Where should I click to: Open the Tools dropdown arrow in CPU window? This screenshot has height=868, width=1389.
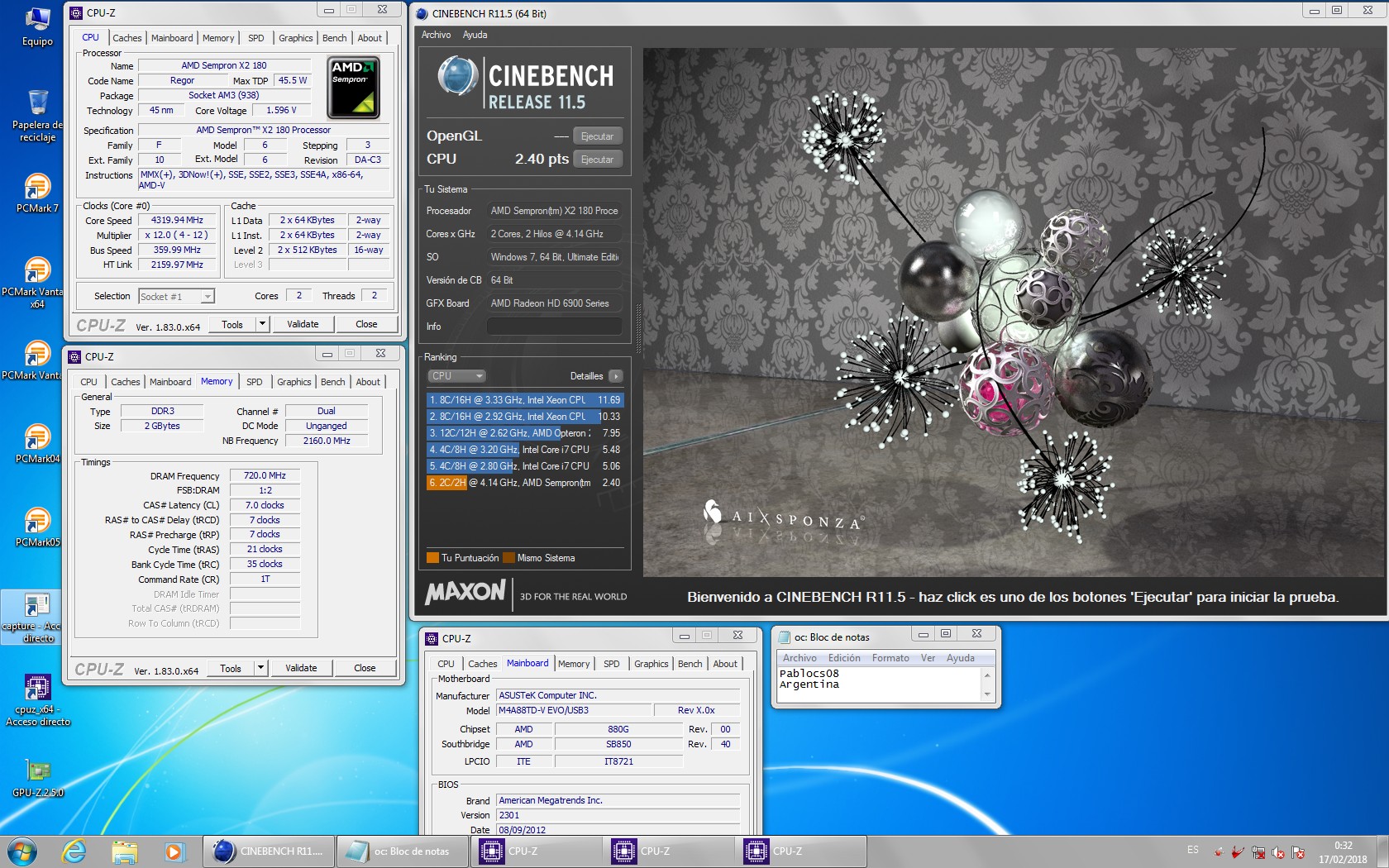262,324
